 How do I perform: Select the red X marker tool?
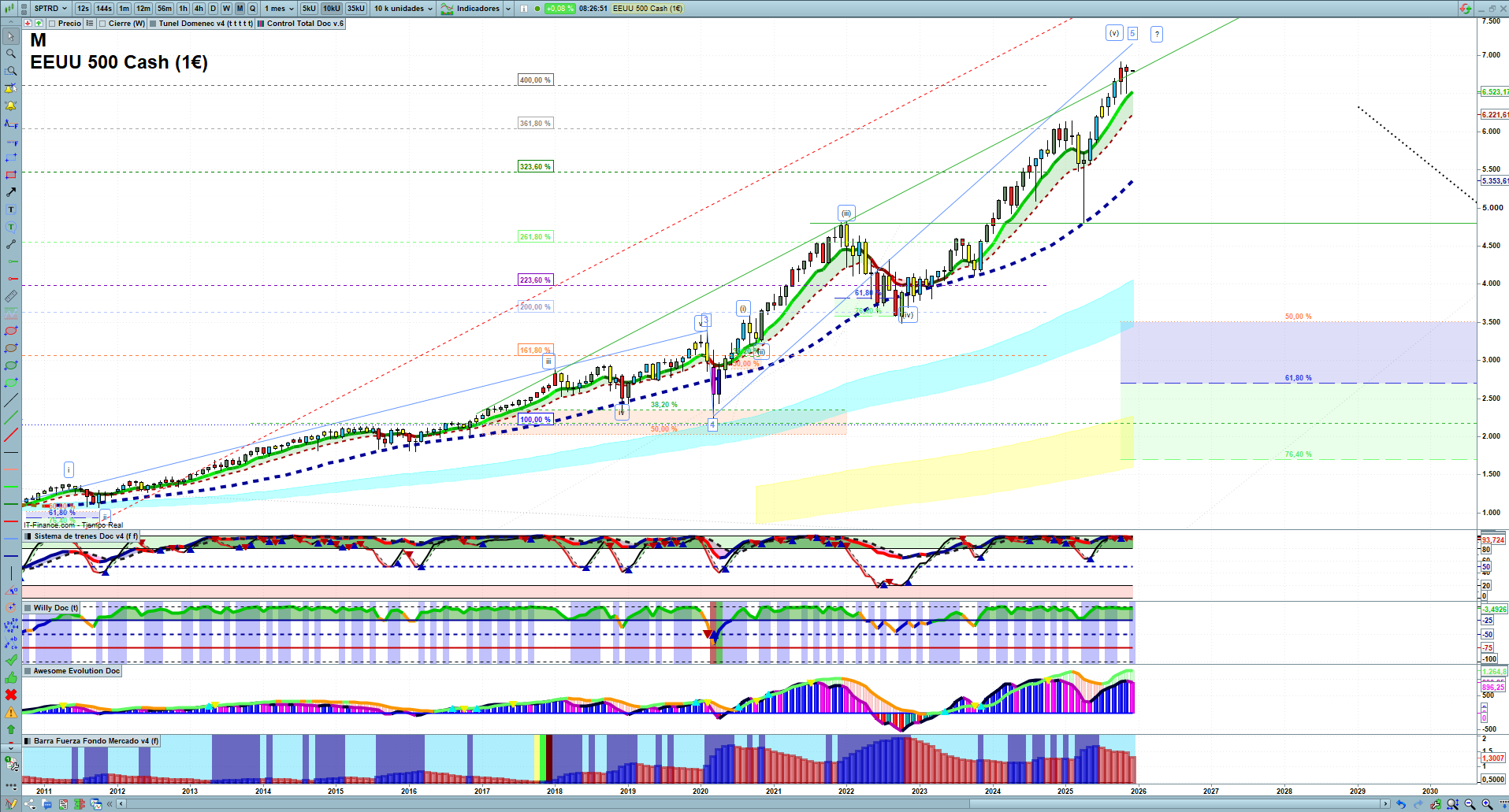click(11, 695)
